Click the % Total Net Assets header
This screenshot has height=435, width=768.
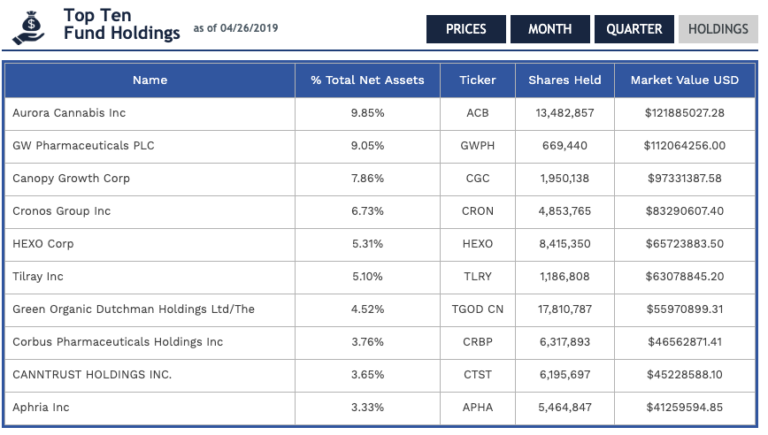click(367, 80)
